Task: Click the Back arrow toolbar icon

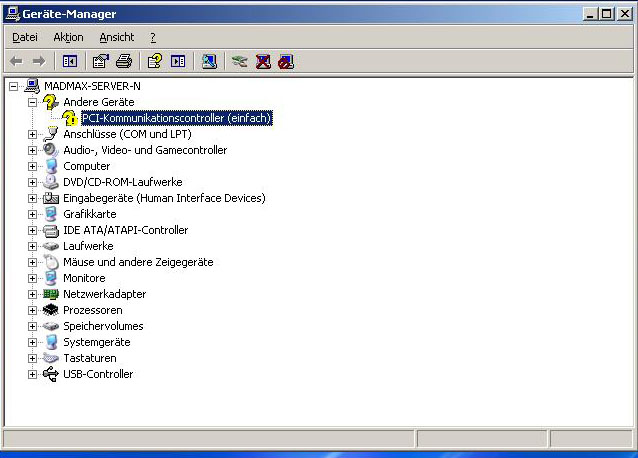Action: click(16, 61)
